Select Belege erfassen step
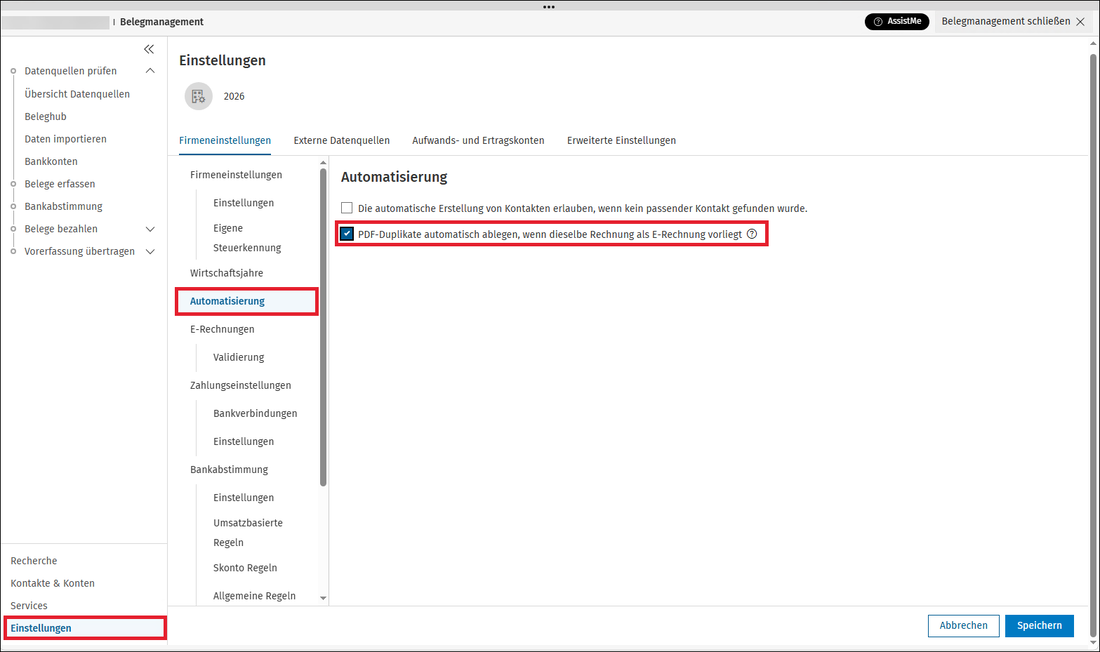 tap(60, 184)
